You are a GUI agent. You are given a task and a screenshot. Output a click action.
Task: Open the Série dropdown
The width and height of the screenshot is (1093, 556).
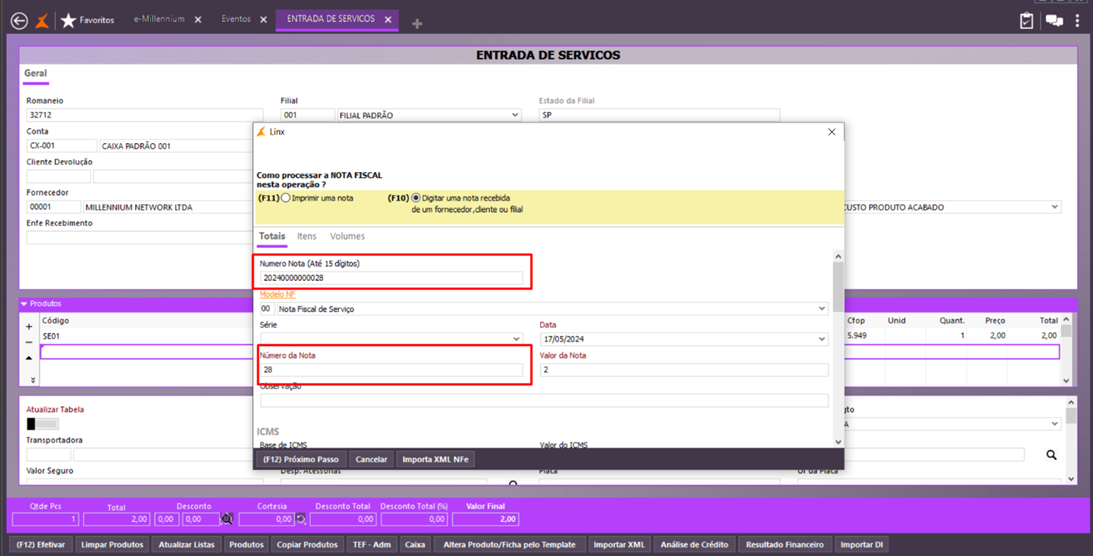point(517,339)
